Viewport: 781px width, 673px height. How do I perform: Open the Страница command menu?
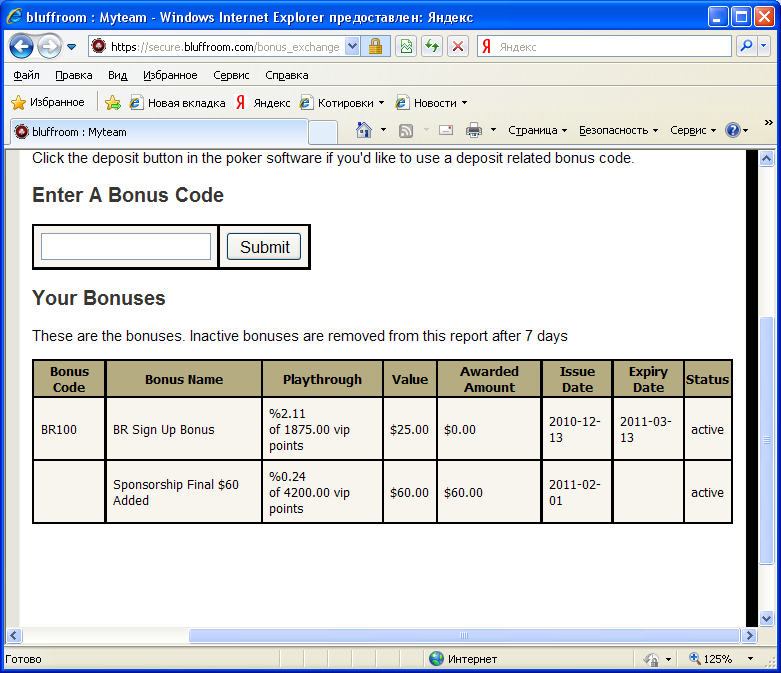point(537,131)
